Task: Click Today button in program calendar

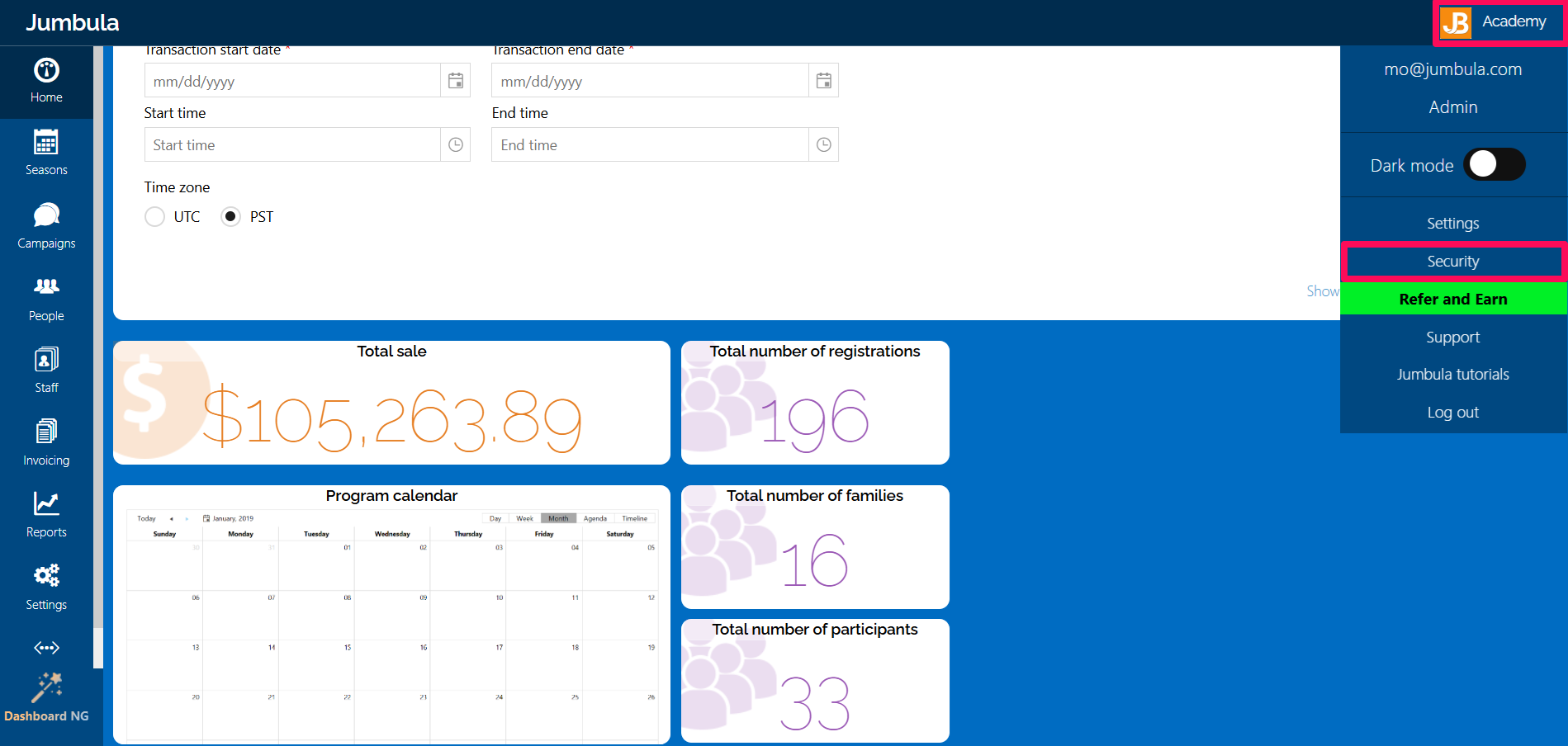Action: [146, 519]
